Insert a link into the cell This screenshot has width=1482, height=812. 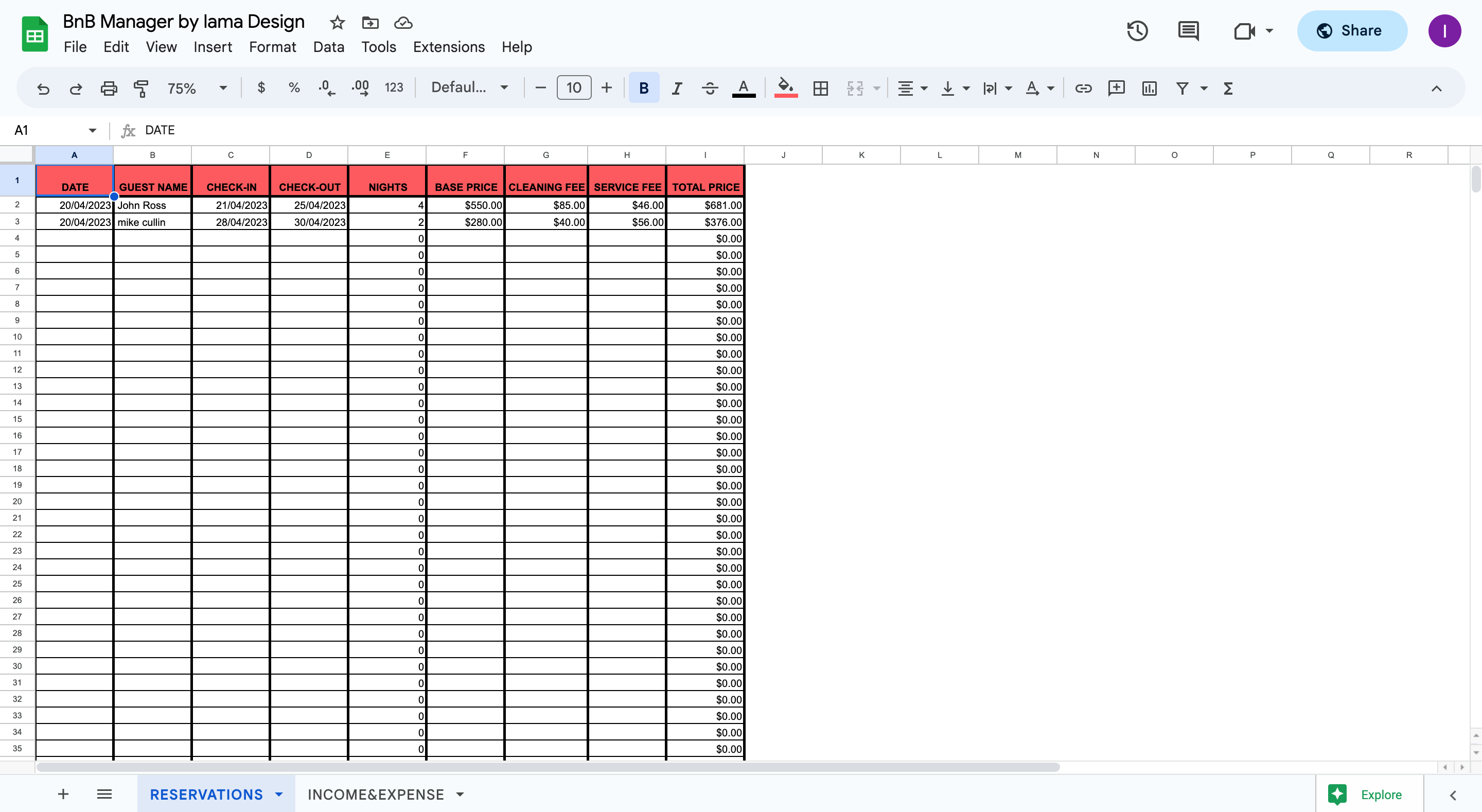(1084, 88)
